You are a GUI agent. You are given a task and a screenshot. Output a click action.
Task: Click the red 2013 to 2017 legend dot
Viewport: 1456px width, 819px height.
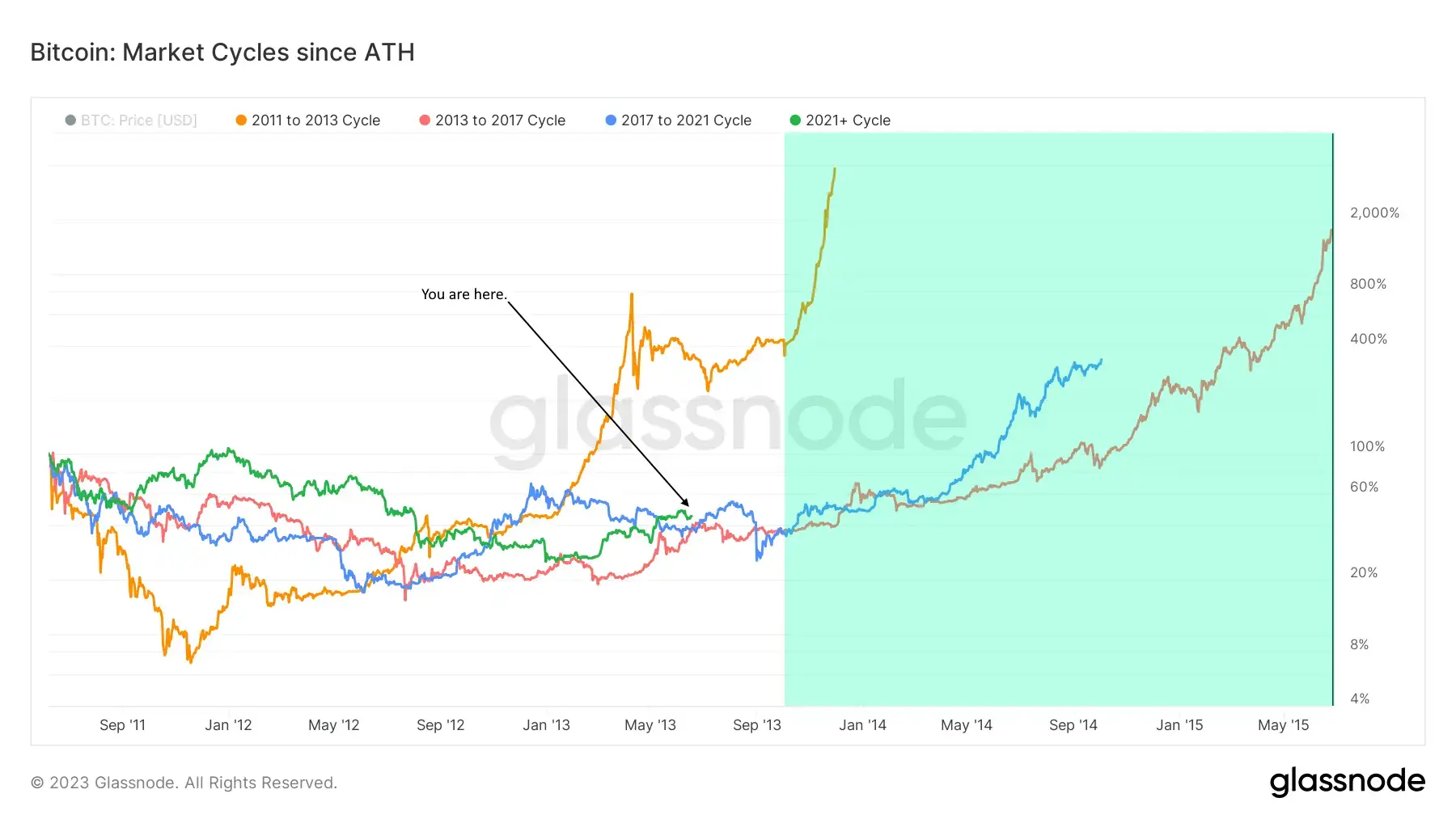(425, 120)
